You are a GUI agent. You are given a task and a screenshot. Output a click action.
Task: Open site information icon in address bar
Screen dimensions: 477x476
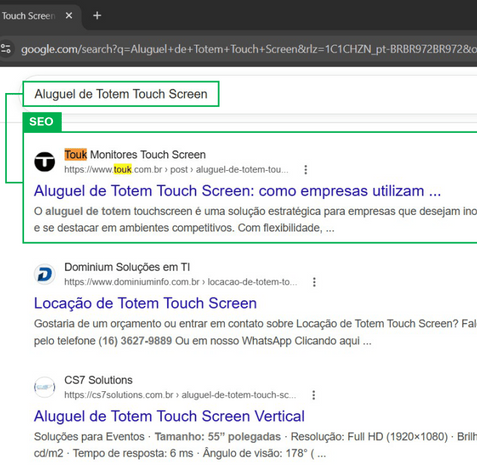(x=6, y=49)
